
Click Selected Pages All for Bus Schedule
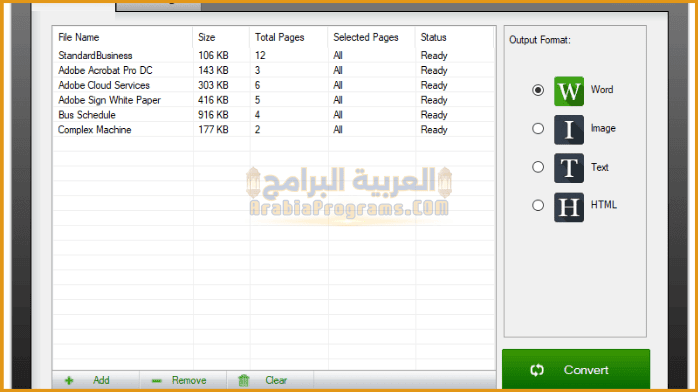(x=338, y=115)
